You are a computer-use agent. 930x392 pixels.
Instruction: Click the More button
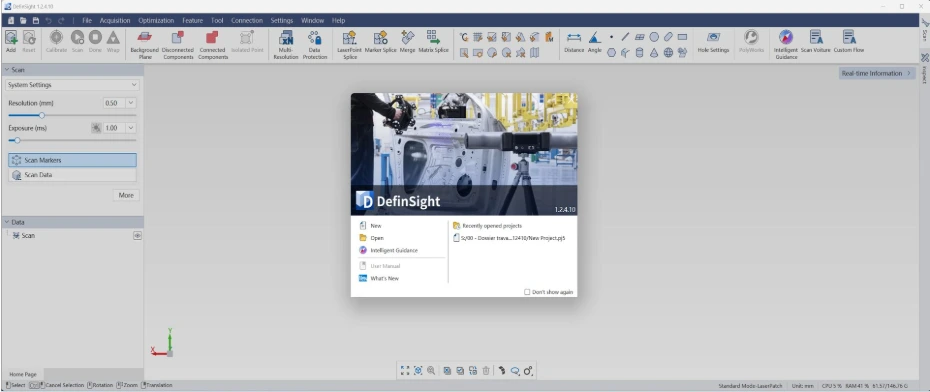(x=126, y=195)
